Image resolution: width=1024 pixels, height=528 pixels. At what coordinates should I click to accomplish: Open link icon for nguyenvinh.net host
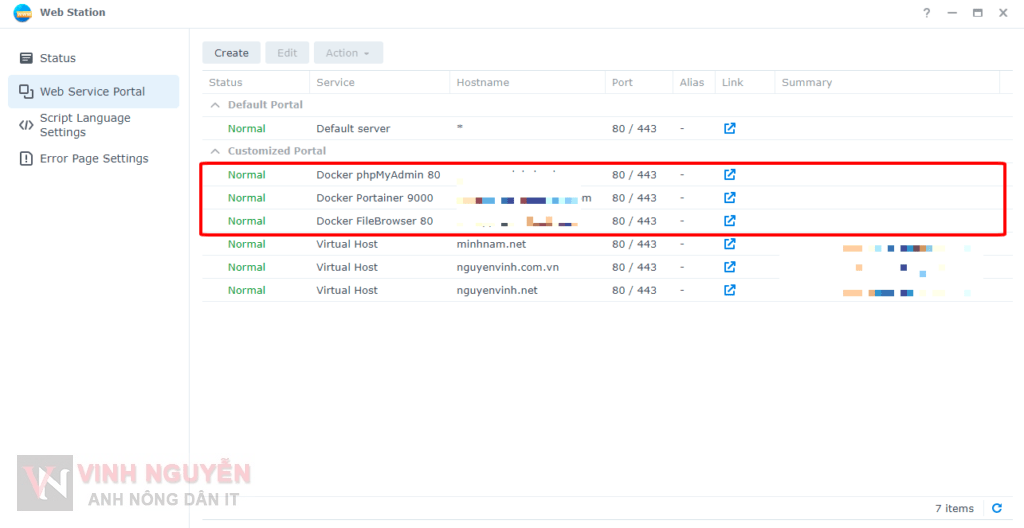730,290
